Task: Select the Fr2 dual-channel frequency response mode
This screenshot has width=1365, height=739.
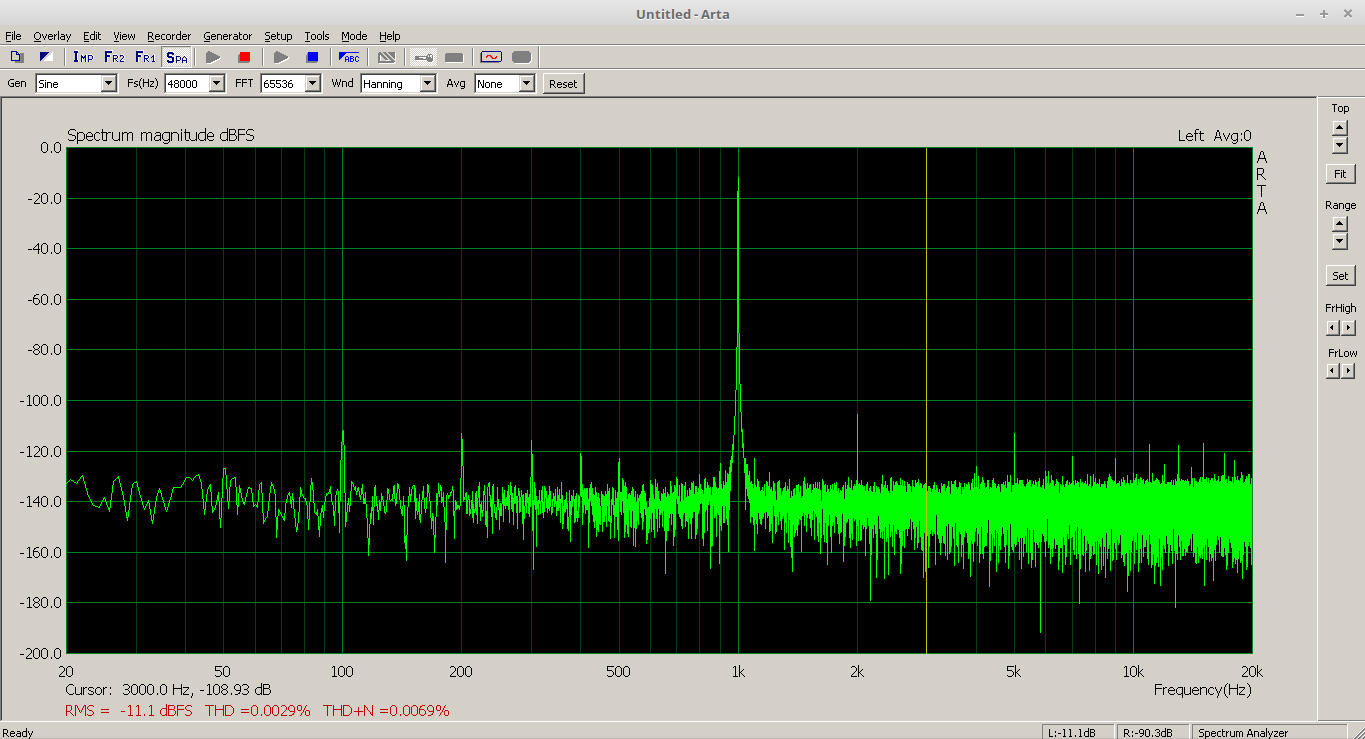Action: (114, 57)
